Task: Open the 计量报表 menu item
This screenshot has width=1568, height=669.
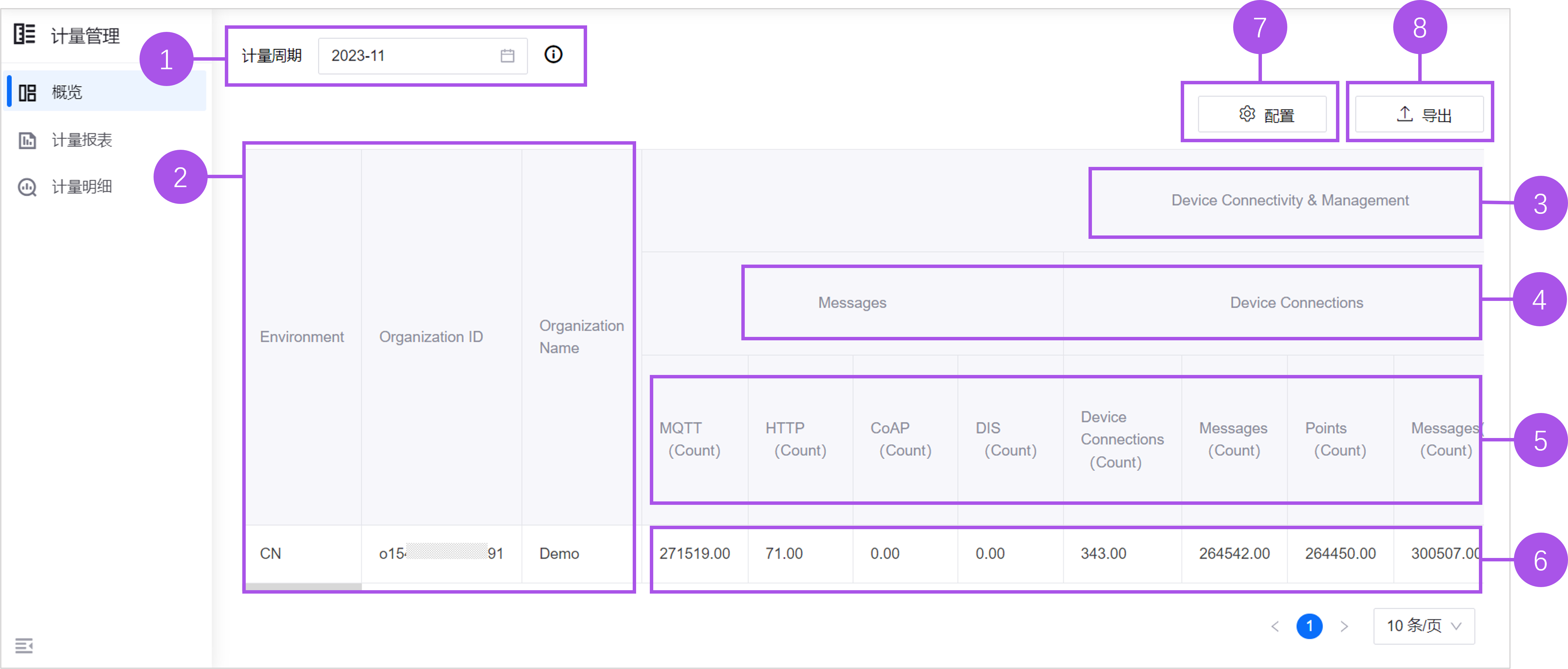Action: pos(82,141)
